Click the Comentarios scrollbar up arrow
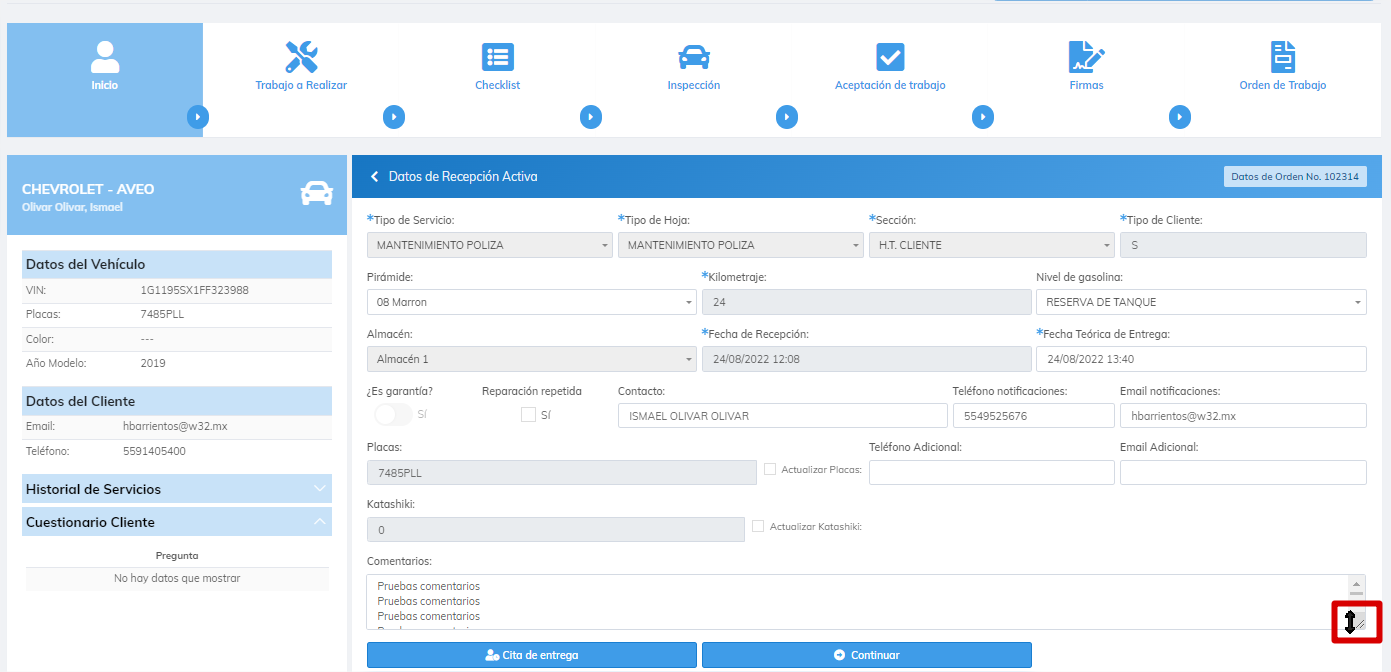Screen dimensions: 1391x672 pyautogui.click(x=1357, y=585)
